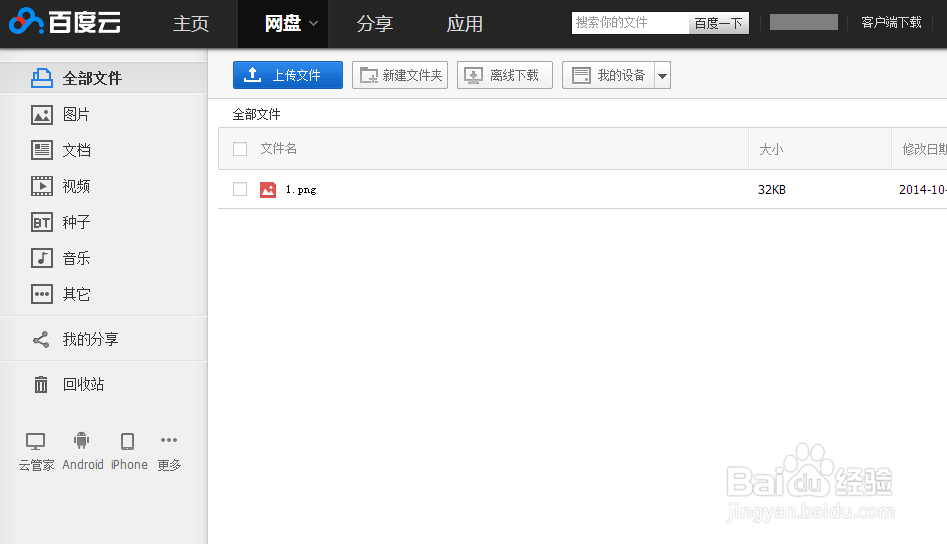This screenshot has height=544, width=947.
Task: Click the 2014-10 modified date of 1.png
Action: [922, 190]
